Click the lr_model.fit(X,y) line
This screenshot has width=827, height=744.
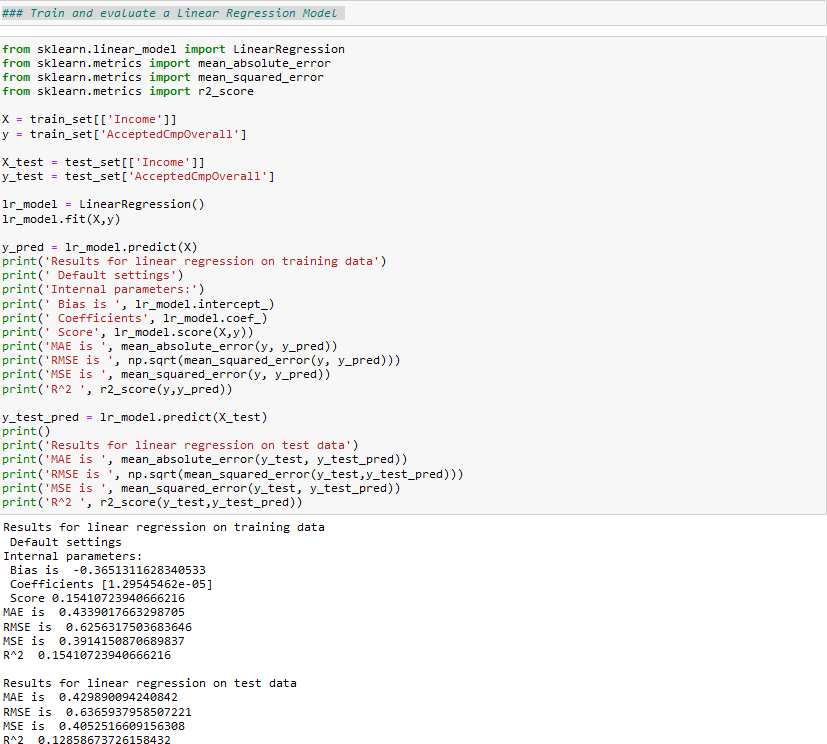coord(54,218)
